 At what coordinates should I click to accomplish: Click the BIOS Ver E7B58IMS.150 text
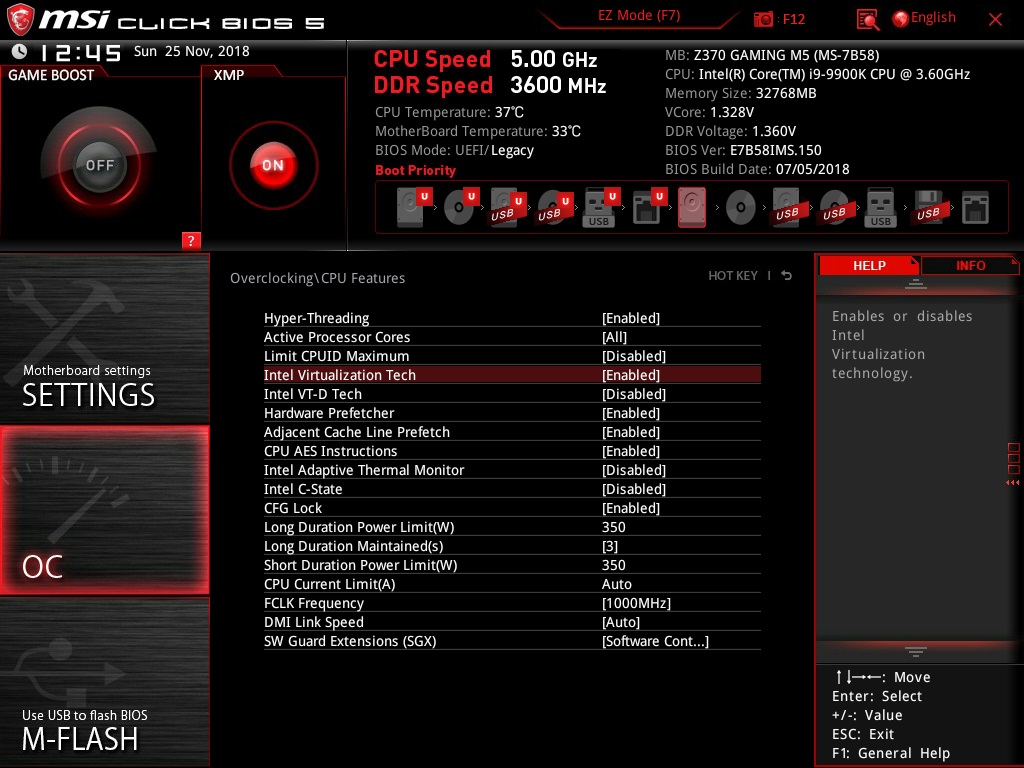point(743,150)
